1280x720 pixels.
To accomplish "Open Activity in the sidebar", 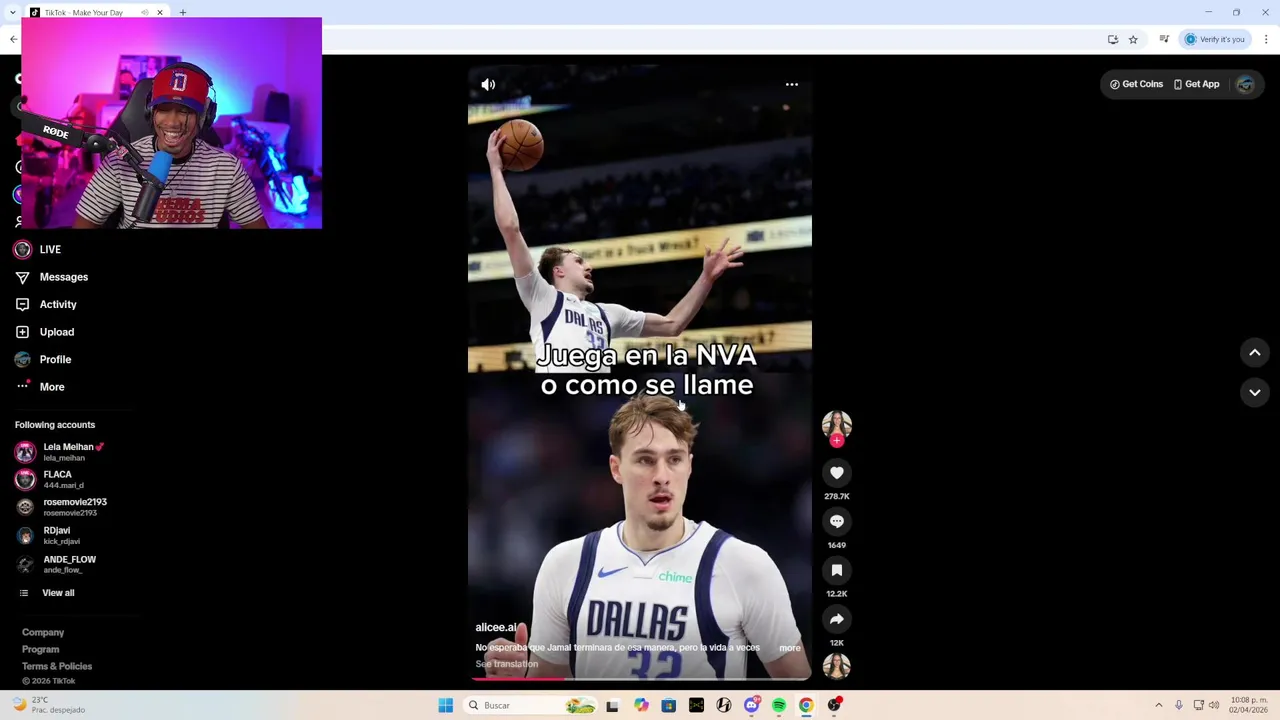I will (x=46, y=304).
